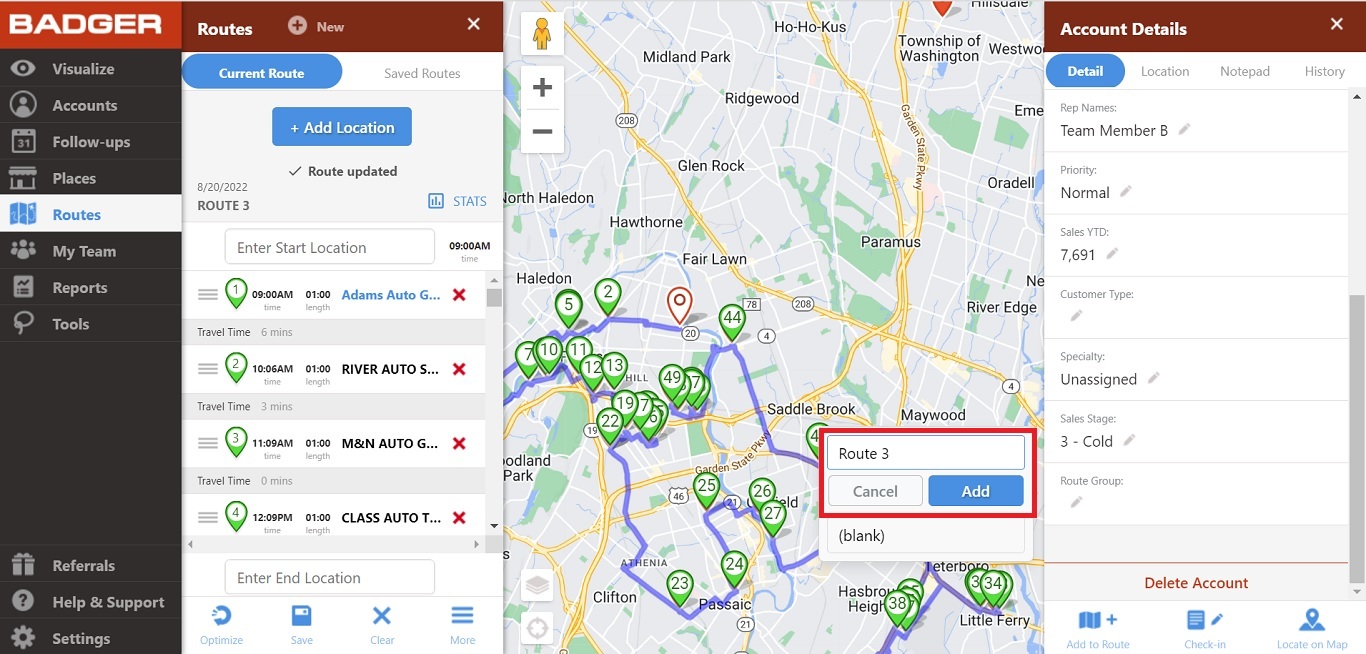Open the map layers selector icon
Viewport: 1366px width, 654px height.
537,587
